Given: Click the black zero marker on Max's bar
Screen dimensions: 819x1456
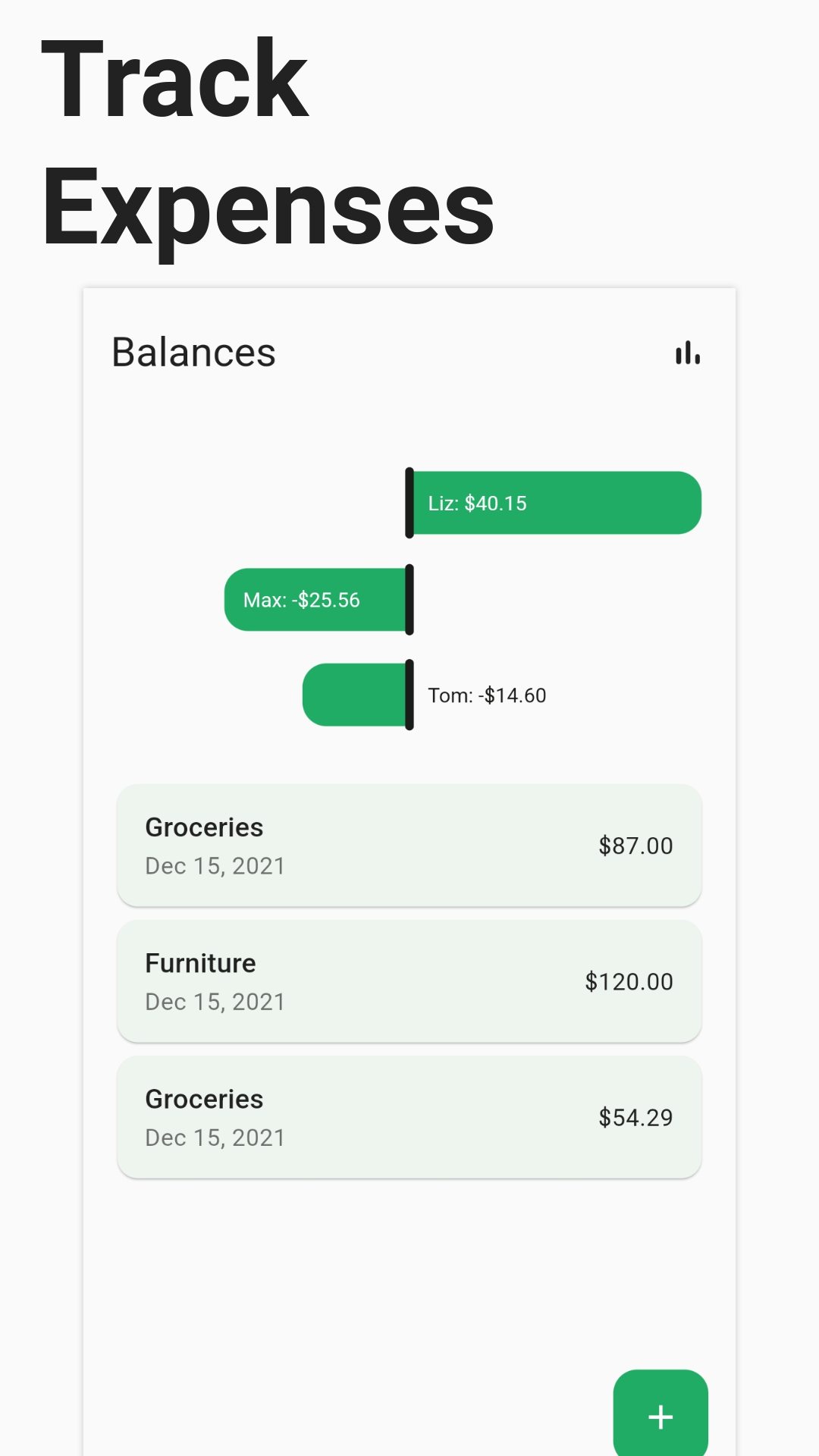Looking at the screenshot, I should 409,599.
